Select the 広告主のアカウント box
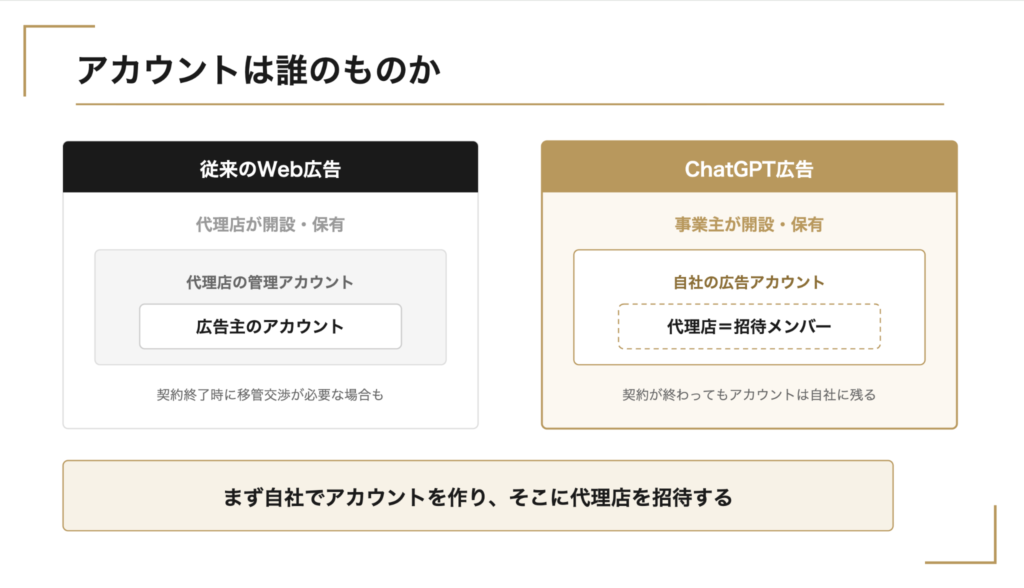Screen dimensions: 1024x588 (x=270, y=326)
